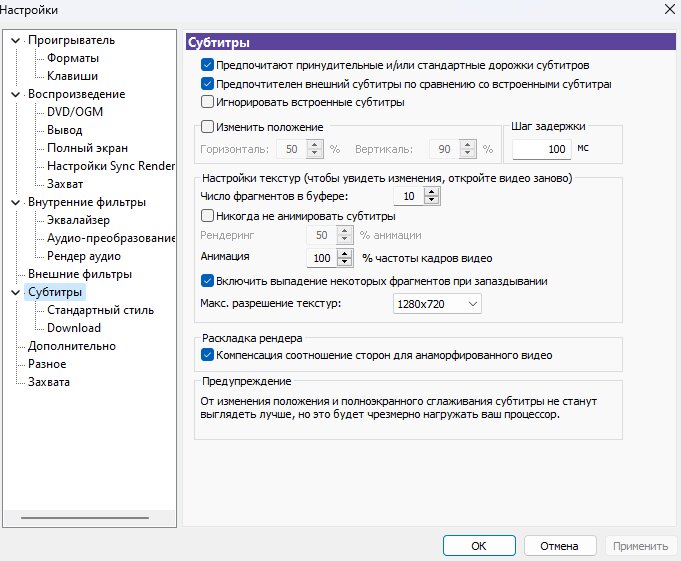Click the tree panel horizontal scrollbar
Screen dimensions: 681x561
(x=85, y=518)
